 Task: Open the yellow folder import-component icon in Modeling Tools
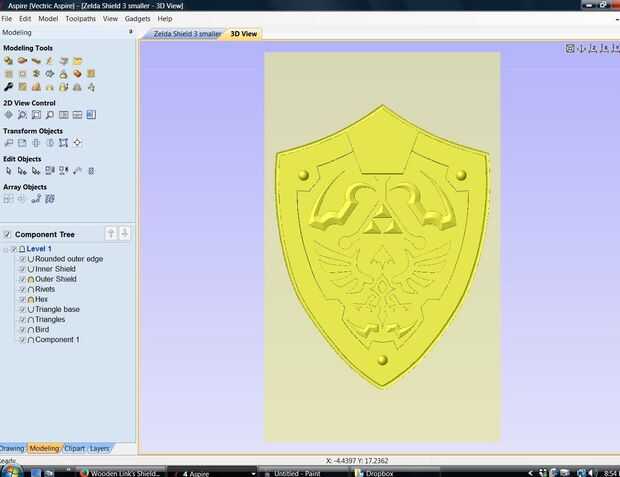(x=78, y=61)
